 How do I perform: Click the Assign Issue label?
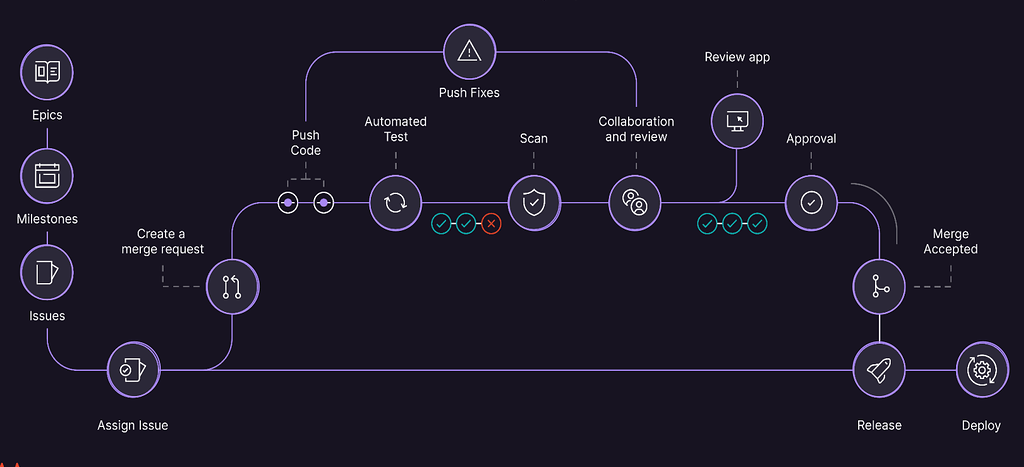(133, 426)
